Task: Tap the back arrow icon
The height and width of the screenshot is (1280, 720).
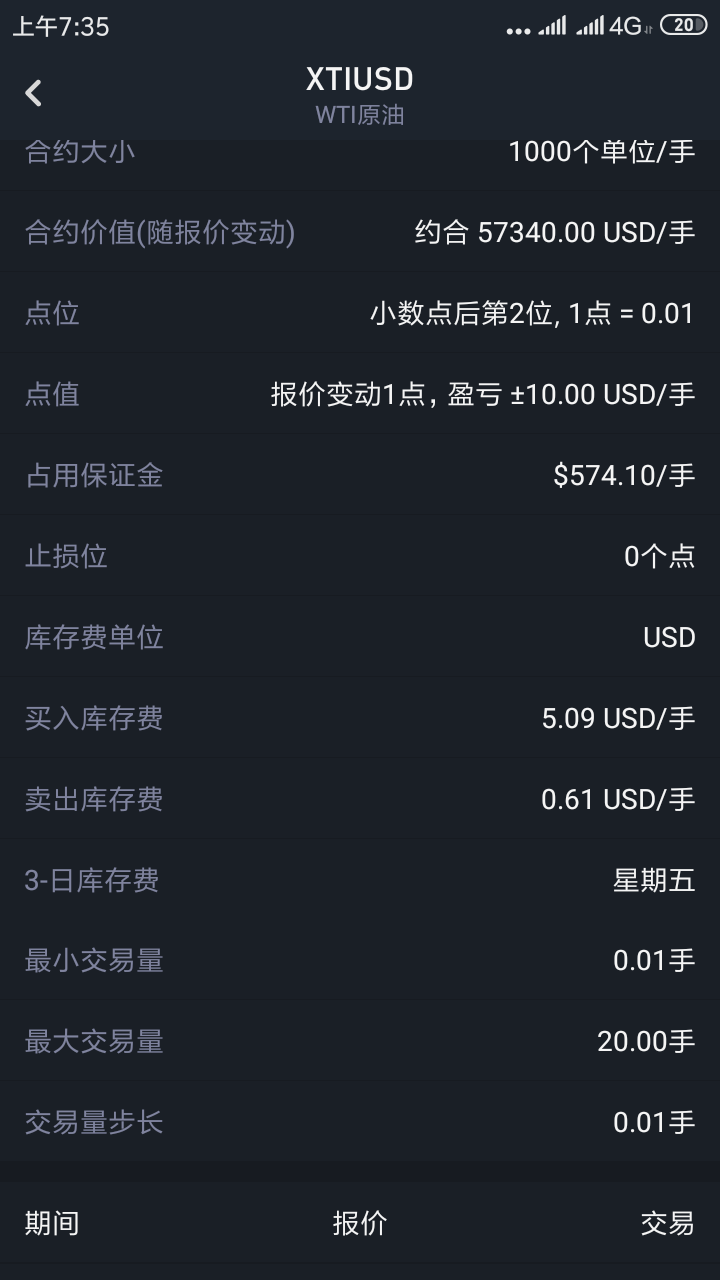Action: point(34,93)
